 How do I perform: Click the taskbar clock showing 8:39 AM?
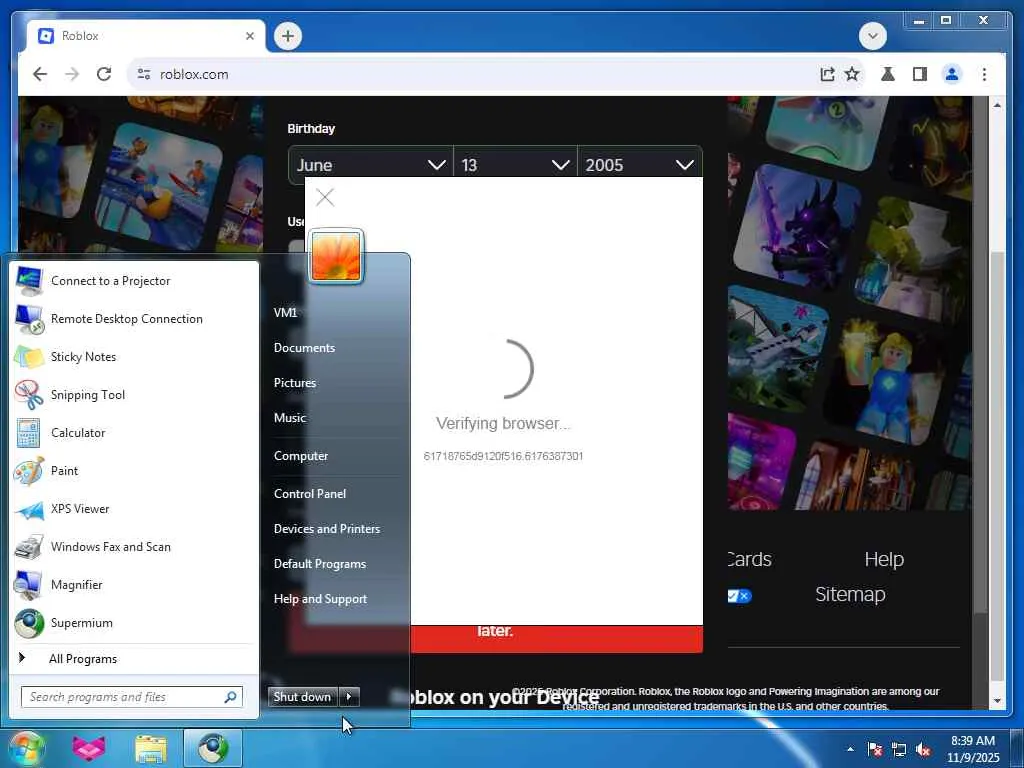(973, 749)
